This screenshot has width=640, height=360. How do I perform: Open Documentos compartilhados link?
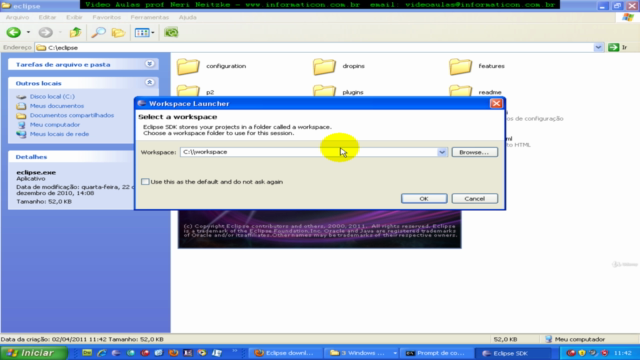click(72, 115)
